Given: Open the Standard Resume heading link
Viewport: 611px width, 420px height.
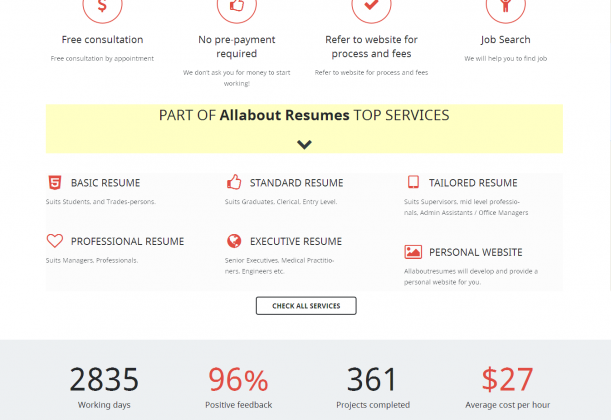Looking at the screenshot, I should tap(296, 183).
